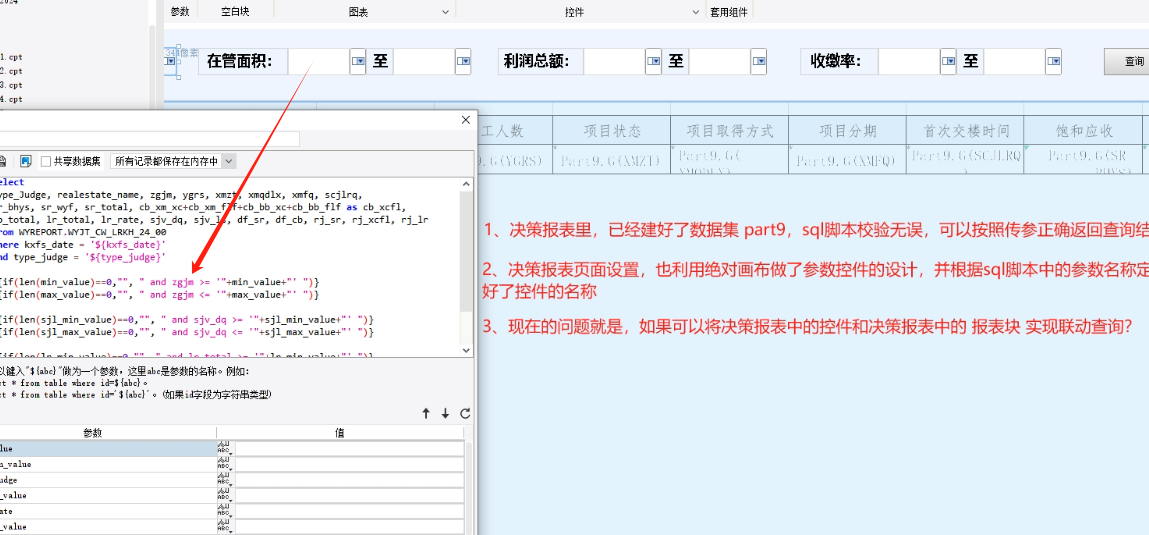Select the 项目取得方式 header cell
Screen dimensions: 1149x535
pos(729,130)
